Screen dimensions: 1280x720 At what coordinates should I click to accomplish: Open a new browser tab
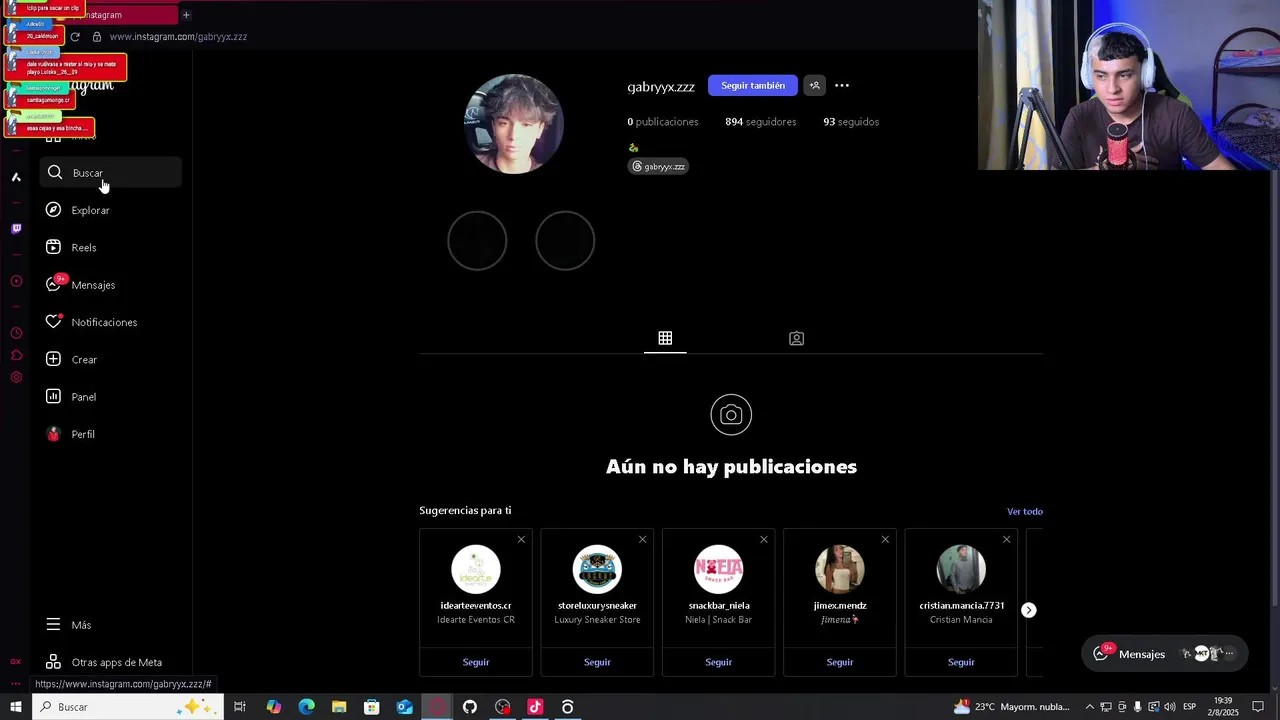tap(186, 15)
